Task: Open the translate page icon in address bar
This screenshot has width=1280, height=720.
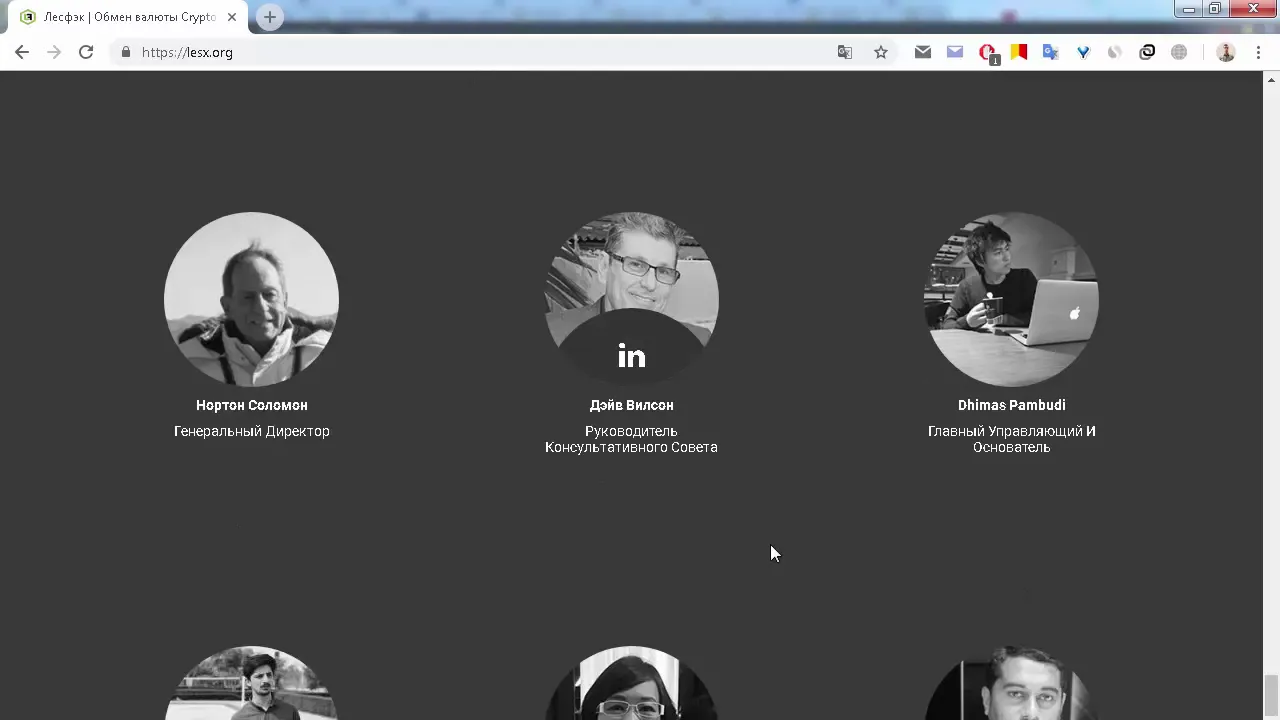Action: [x=845, y=52]
